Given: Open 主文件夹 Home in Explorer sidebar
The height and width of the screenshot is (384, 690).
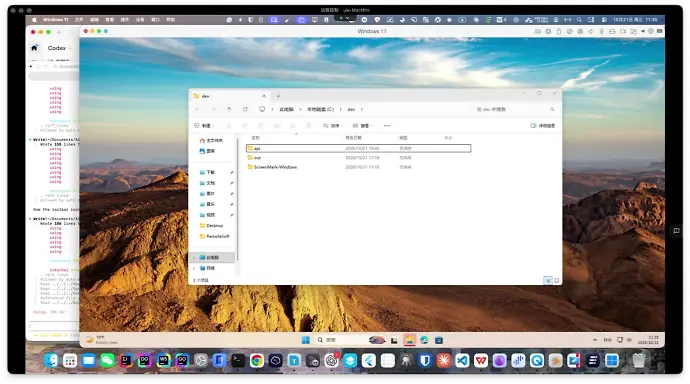Looking at the screenshot, I should pos(211,140).
